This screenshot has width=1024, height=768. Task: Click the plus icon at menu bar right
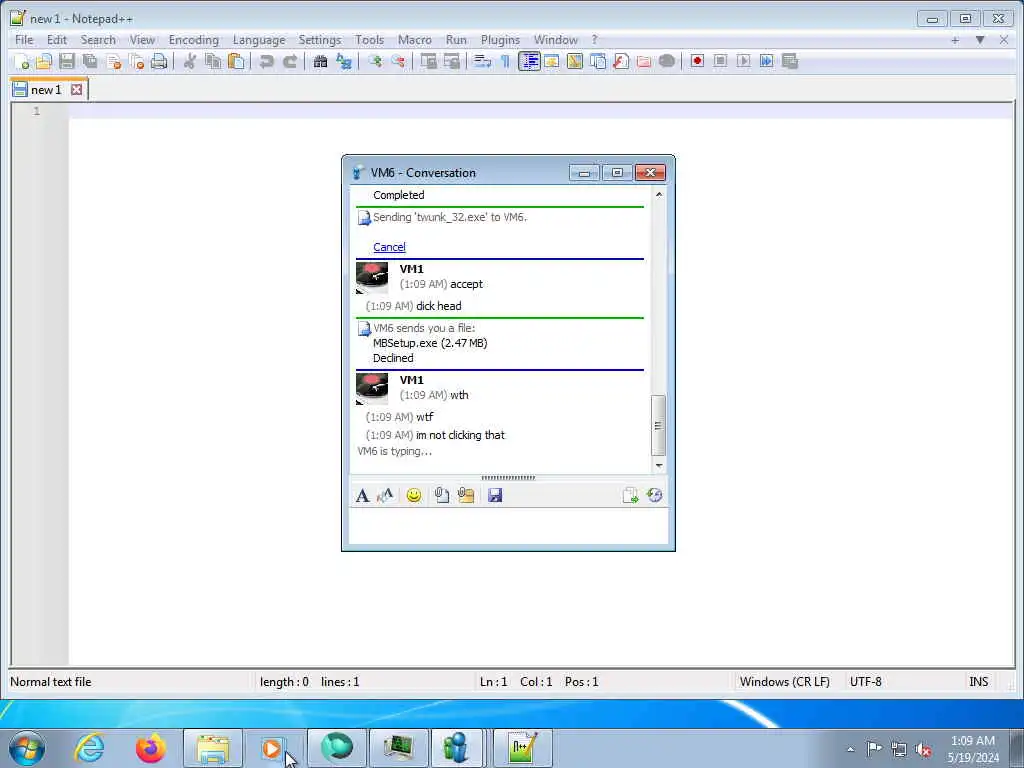point(955,40)
